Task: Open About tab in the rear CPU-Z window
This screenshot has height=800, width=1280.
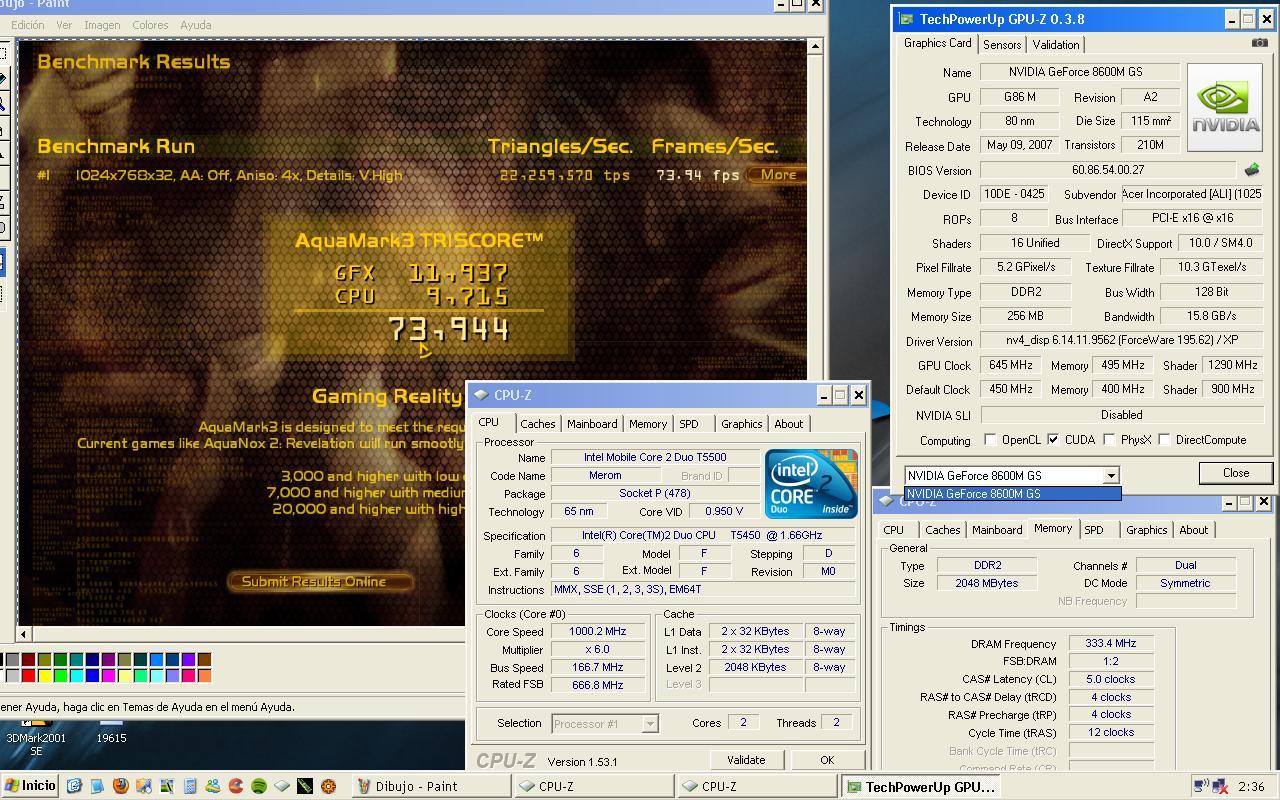Action: tap(1194, 530)
